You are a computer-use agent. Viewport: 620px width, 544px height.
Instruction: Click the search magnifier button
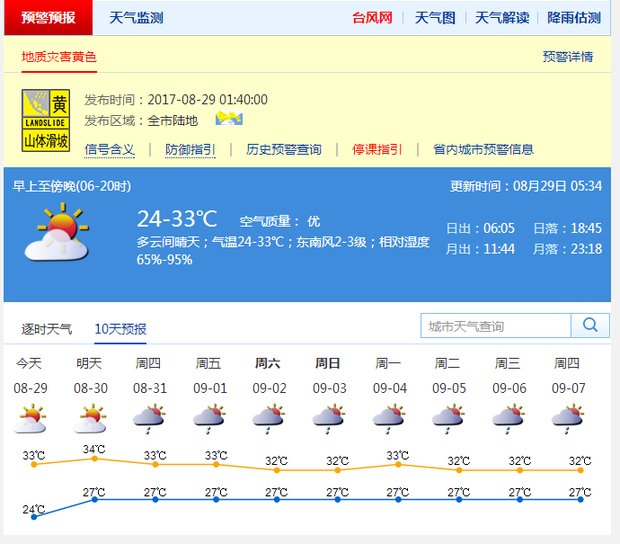[590, 325]
